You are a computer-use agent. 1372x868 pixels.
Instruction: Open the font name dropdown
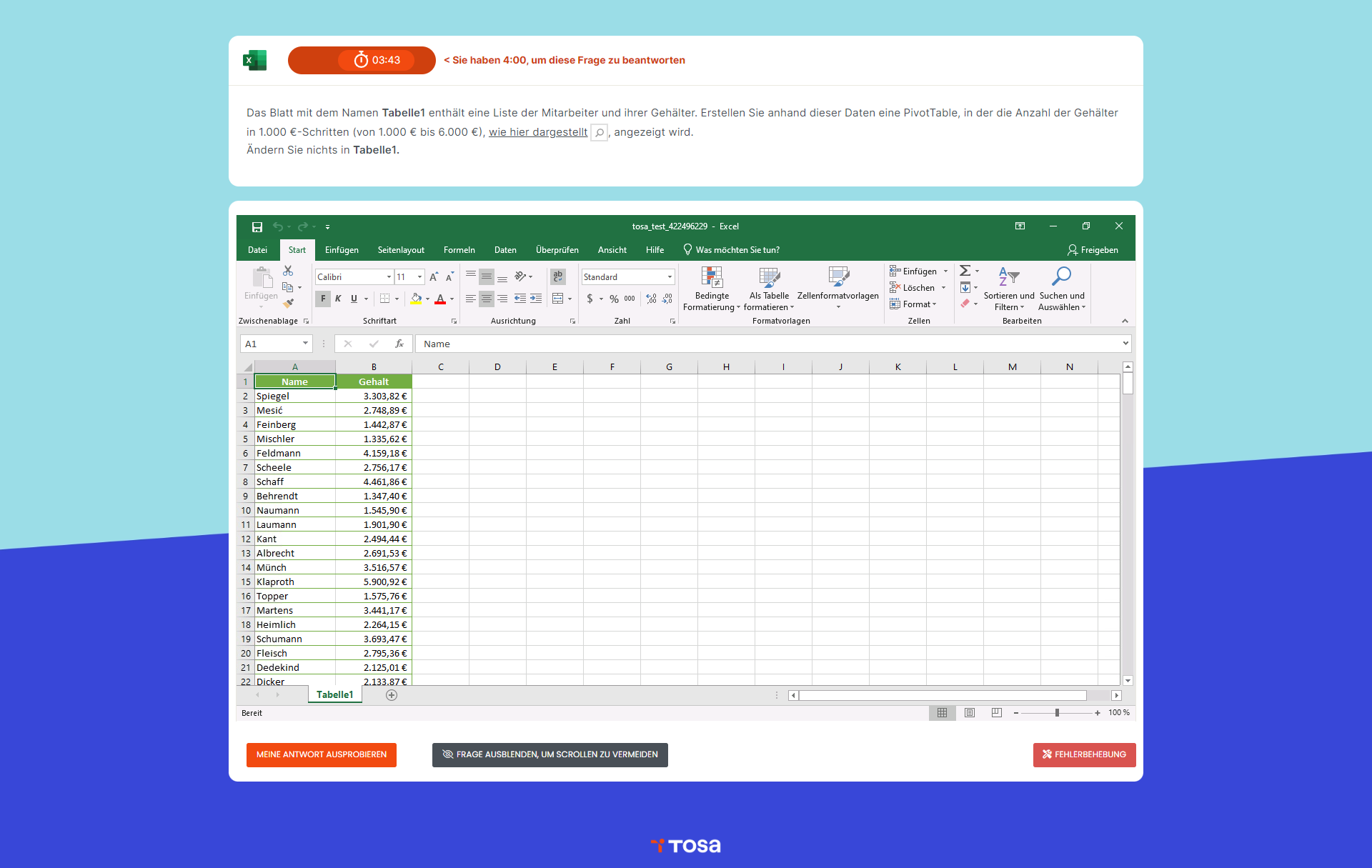(389, 277)
